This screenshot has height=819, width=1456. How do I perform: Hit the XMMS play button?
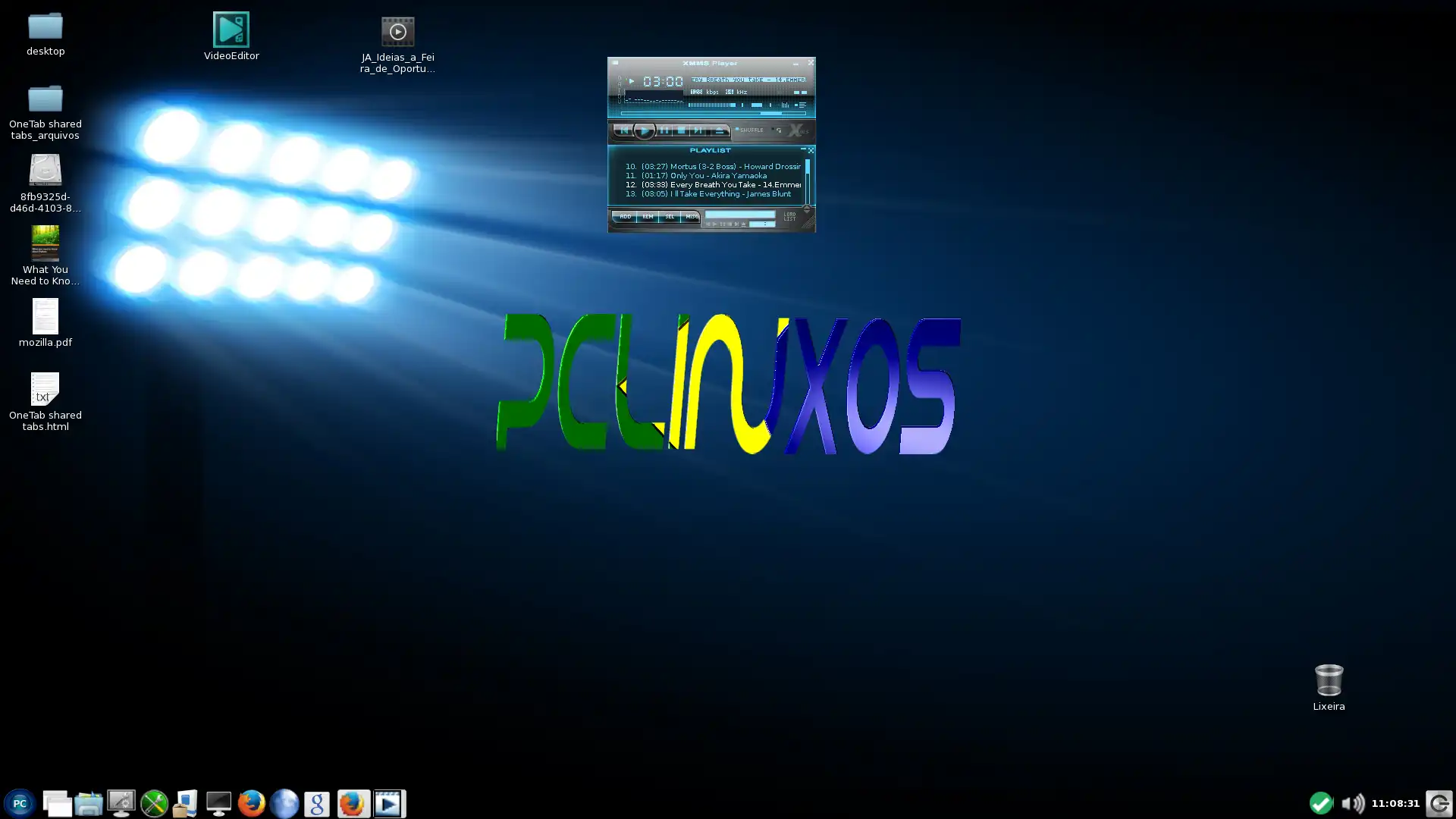click(645, 130)
